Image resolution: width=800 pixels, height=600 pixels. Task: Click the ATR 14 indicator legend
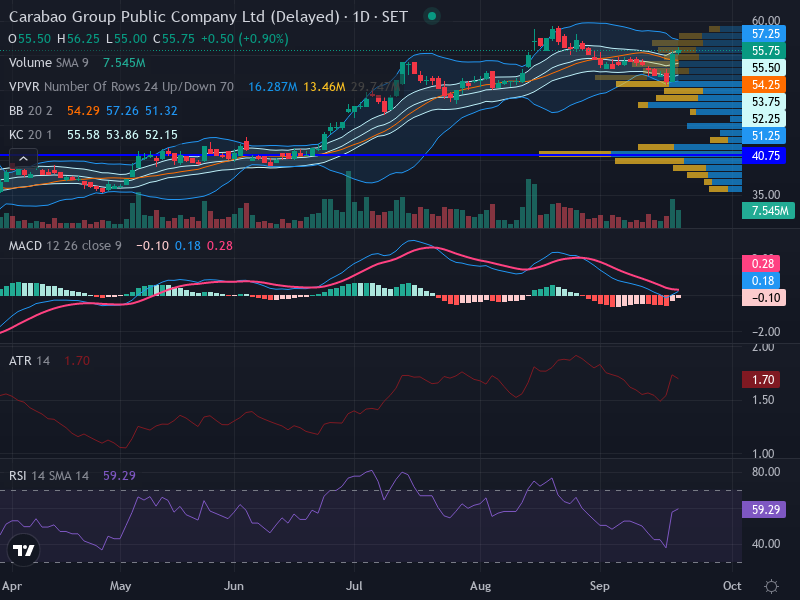coord(29,361)
